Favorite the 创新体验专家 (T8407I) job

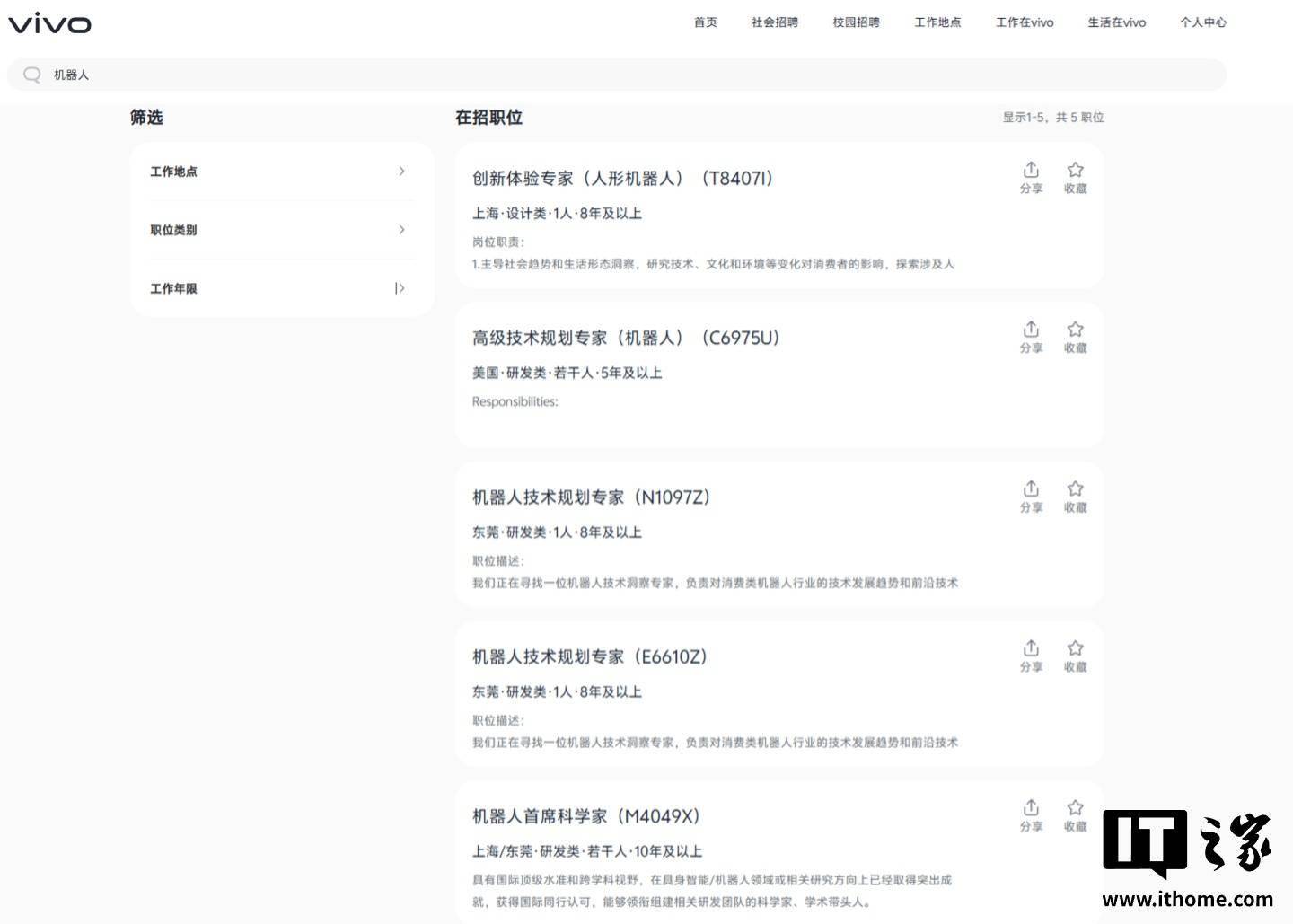[x=1075, y=177]
